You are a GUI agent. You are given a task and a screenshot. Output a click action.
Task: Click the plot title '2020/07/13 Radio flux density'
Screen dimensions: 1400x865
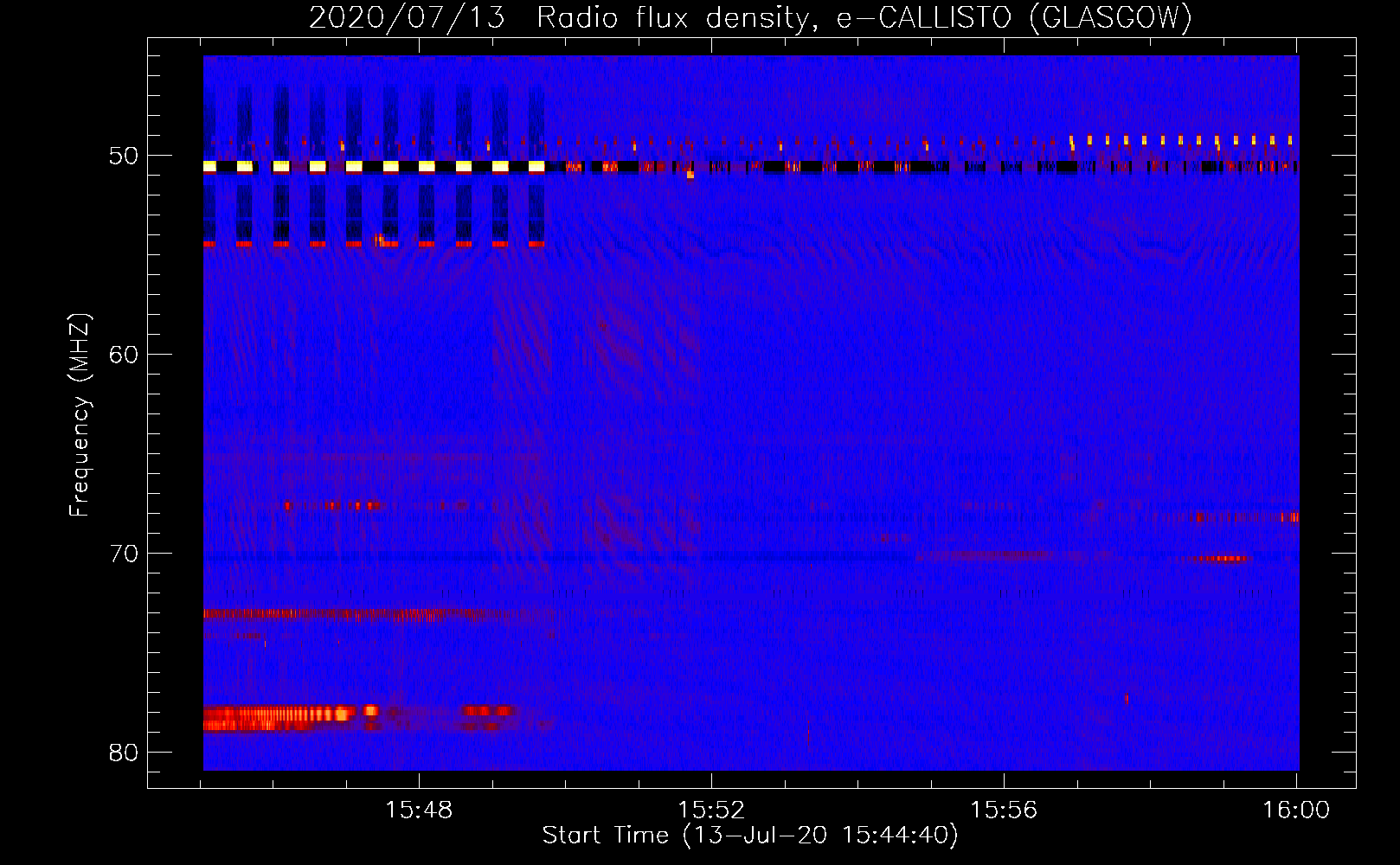click(750, 17)
